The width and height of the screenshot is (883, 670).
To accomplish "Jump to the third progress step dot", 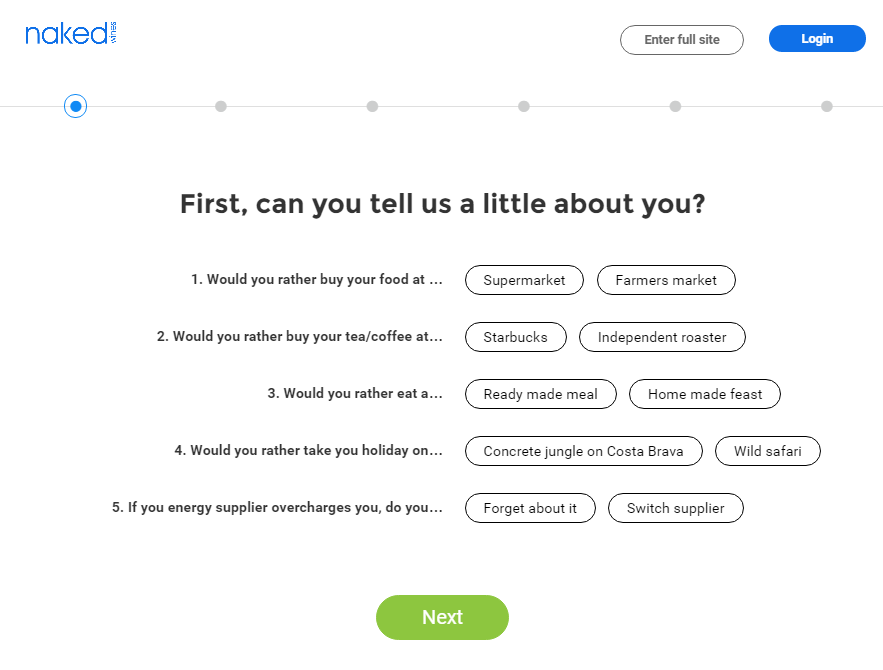I will (x=372, y=106).
